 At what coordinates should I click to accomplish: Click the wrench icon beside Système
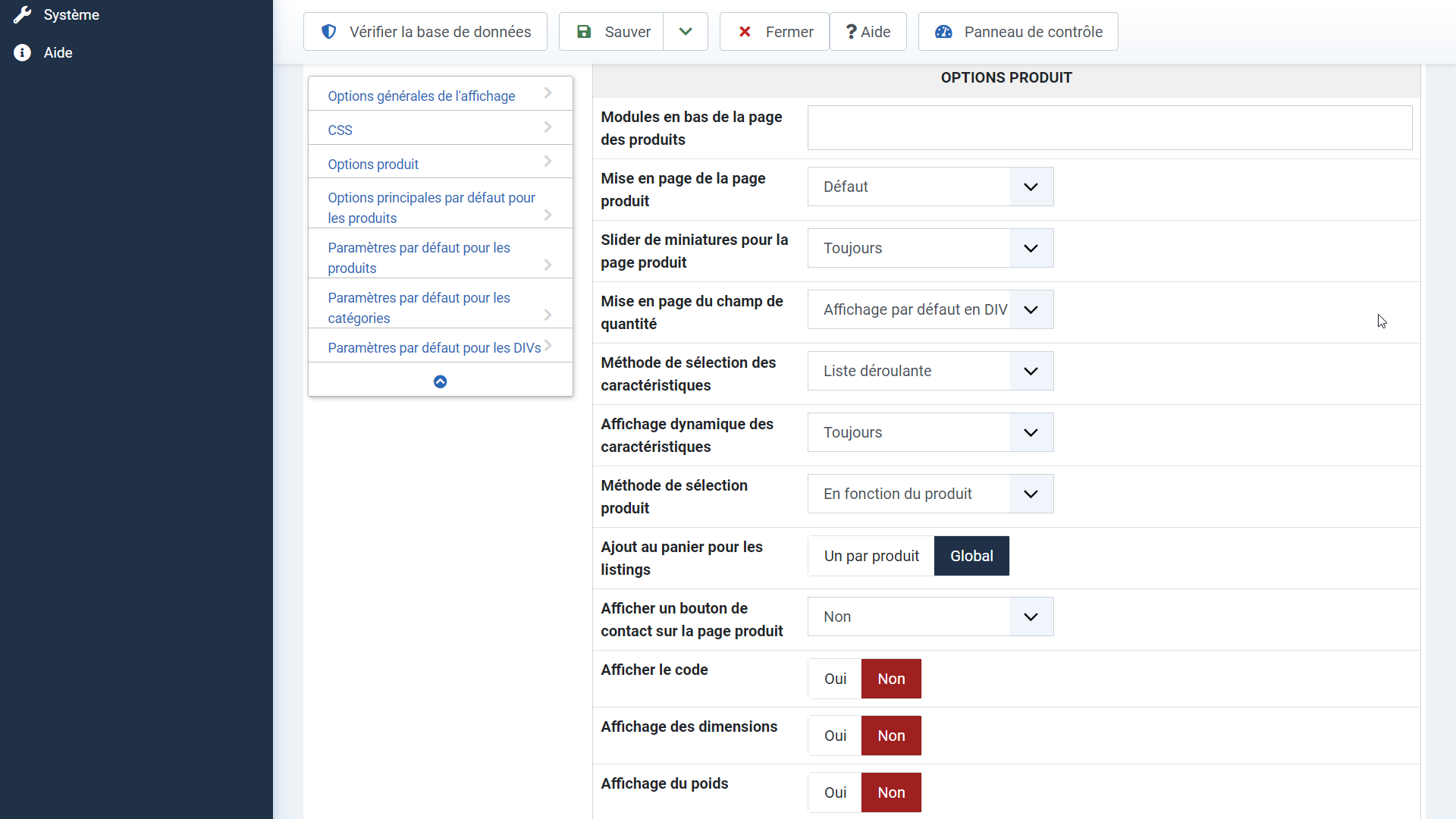pos(22,14)
